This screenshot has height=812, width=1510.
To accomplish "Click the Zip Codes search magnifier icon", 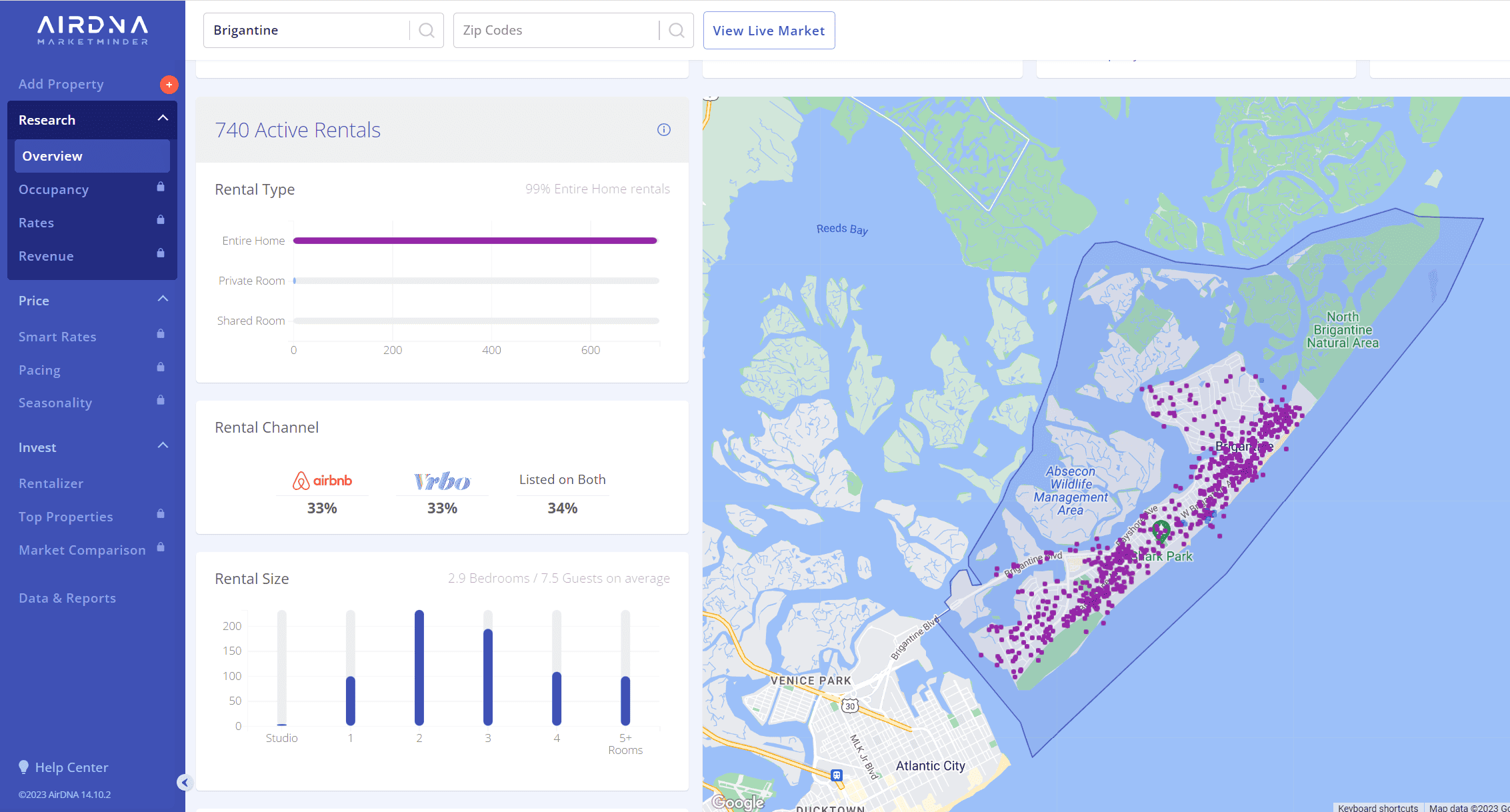I will pyautogui.click(x=676, y=31).
